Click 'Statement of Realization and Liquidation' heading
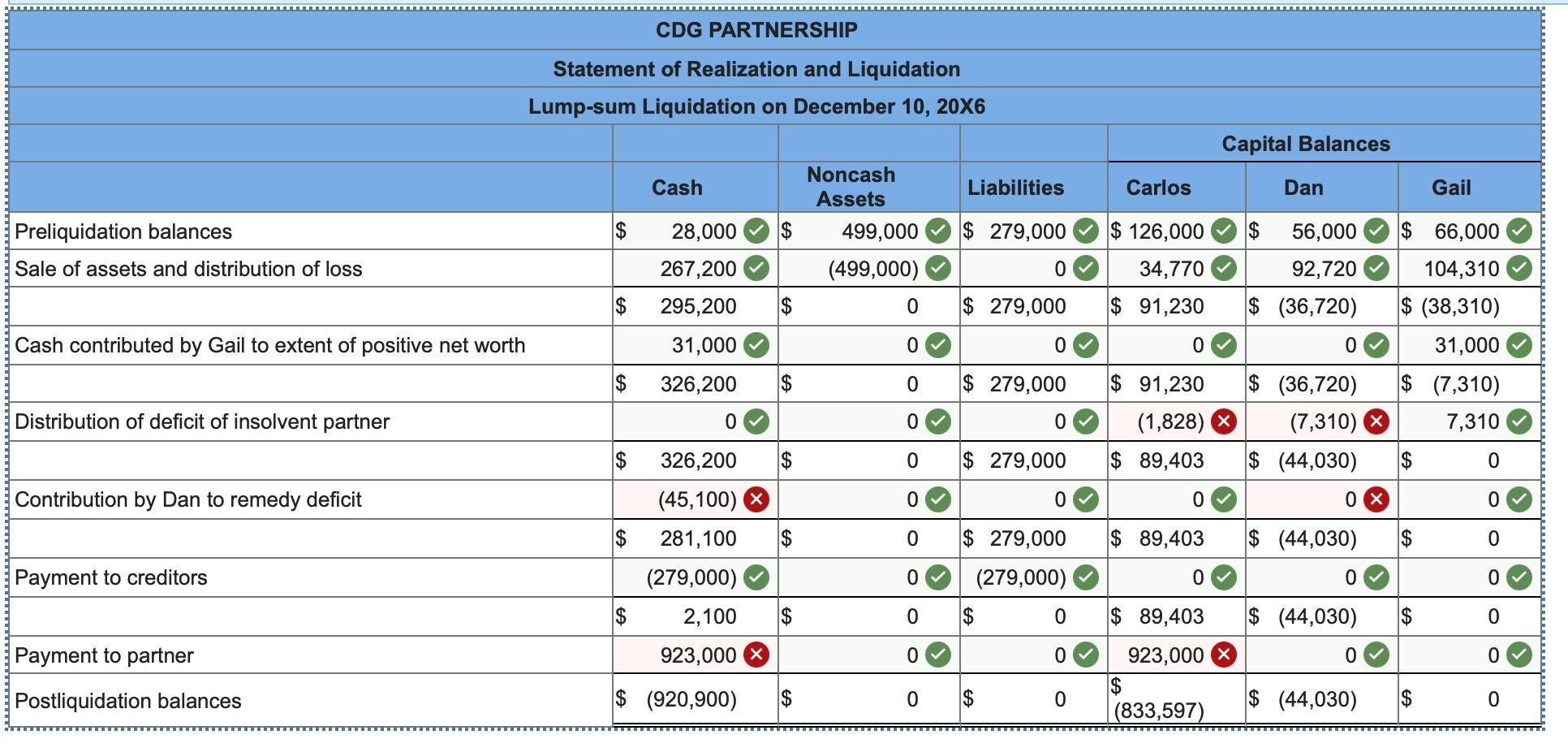This screenshot has height=752, width=1568. [756, 69]
